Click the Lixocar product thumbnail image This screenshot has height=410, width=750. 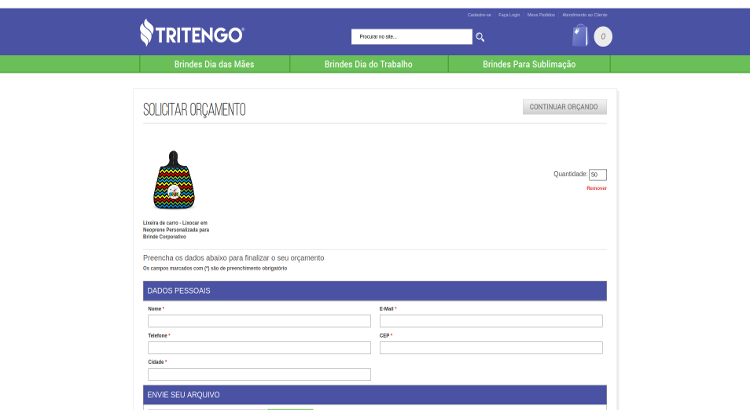(x=174, y=180)
